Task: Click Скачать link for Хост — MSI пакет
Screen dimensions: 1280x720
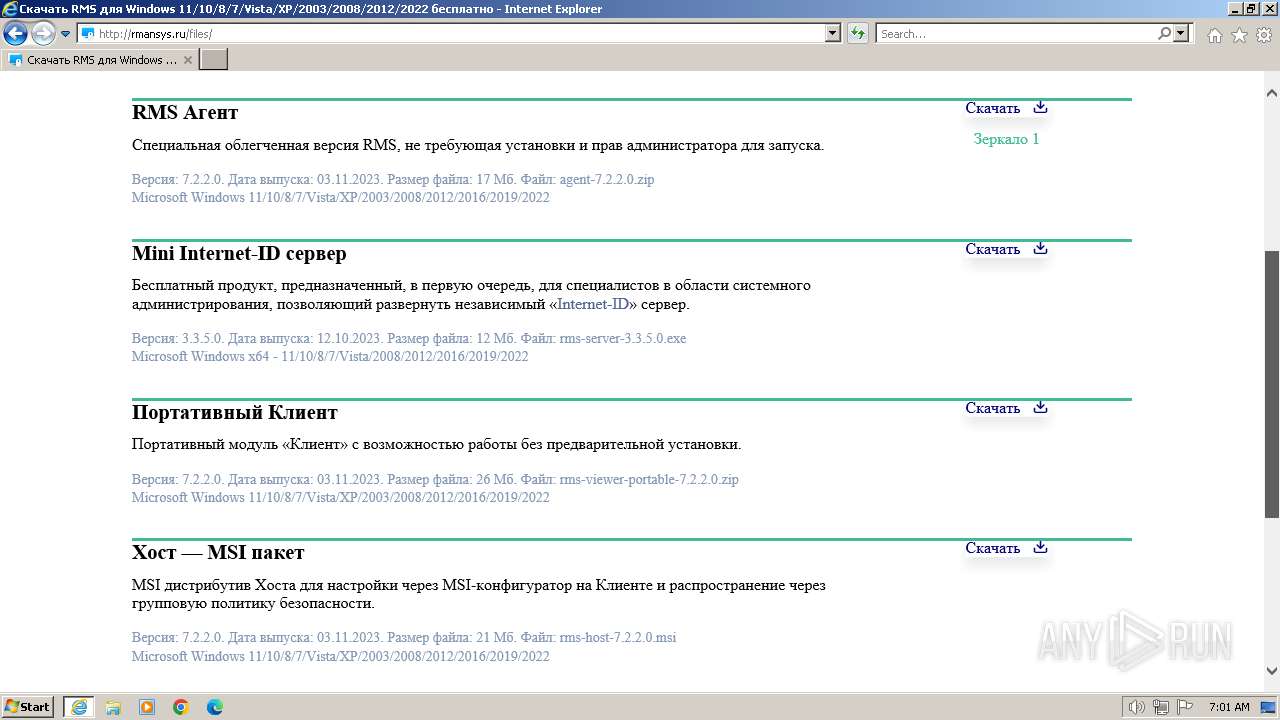Action: (x=992, y=548)
